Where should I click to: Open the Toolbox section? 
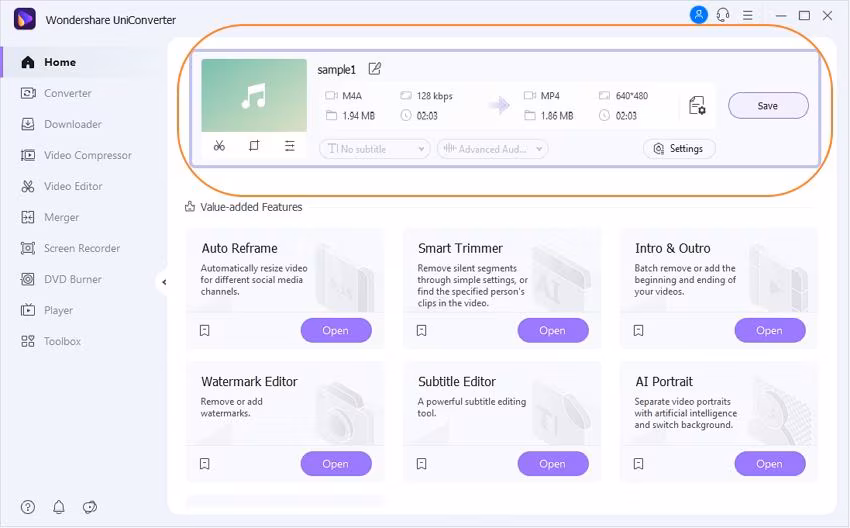84,341
